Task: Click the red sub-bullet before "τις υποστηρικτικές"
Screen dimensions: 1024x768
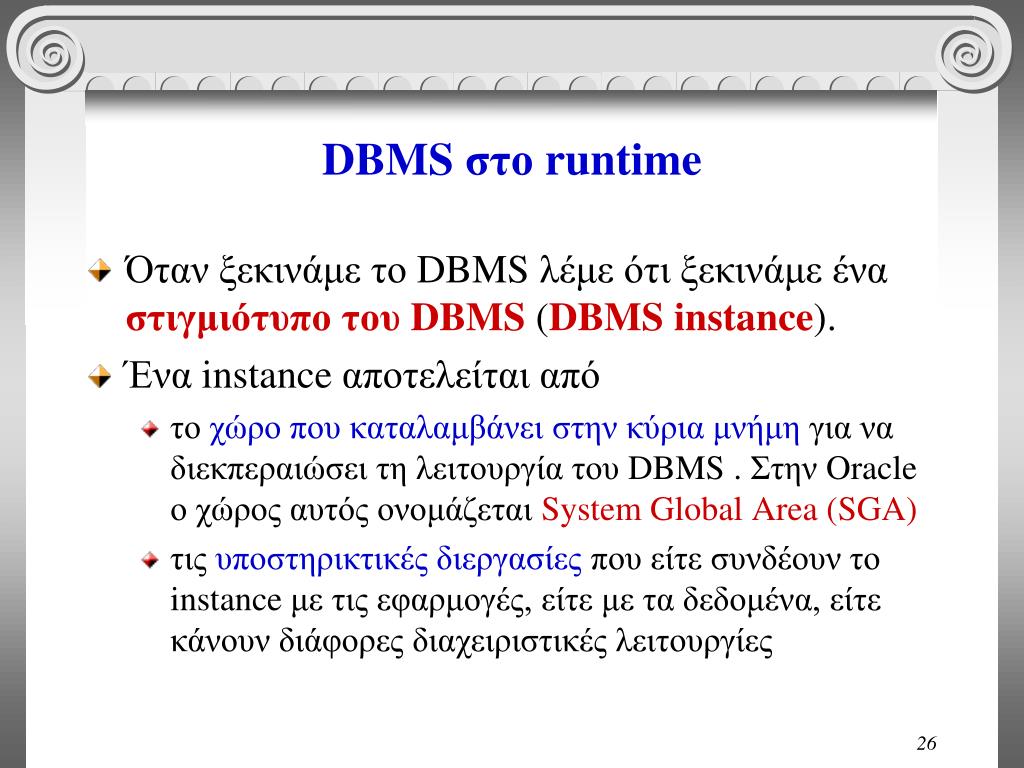Action: (x=150, y=560)
